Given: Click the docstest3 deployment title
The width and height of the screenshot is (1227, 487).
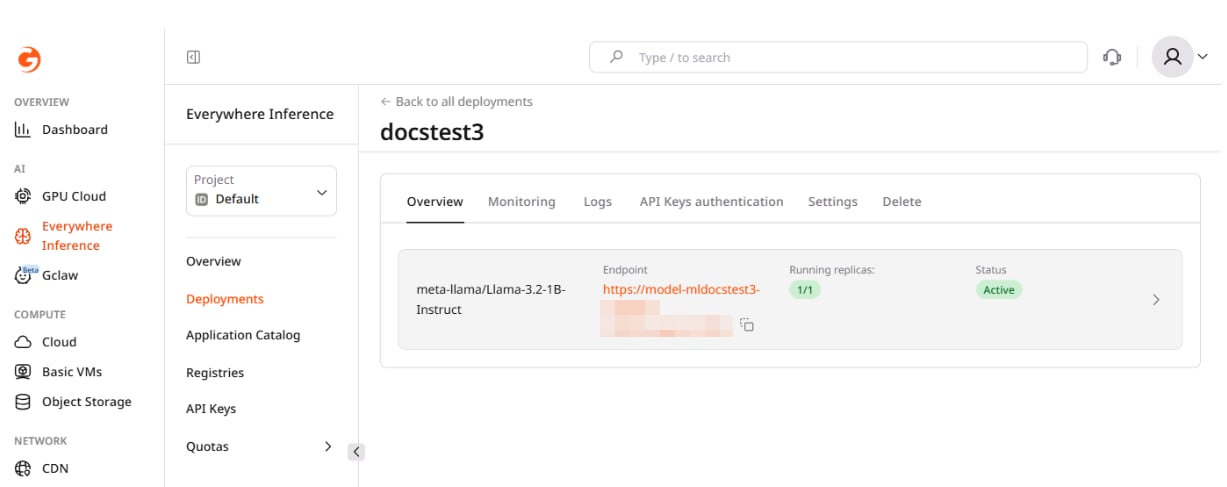Looking at the screenshot, I should (x=432, y=131).
